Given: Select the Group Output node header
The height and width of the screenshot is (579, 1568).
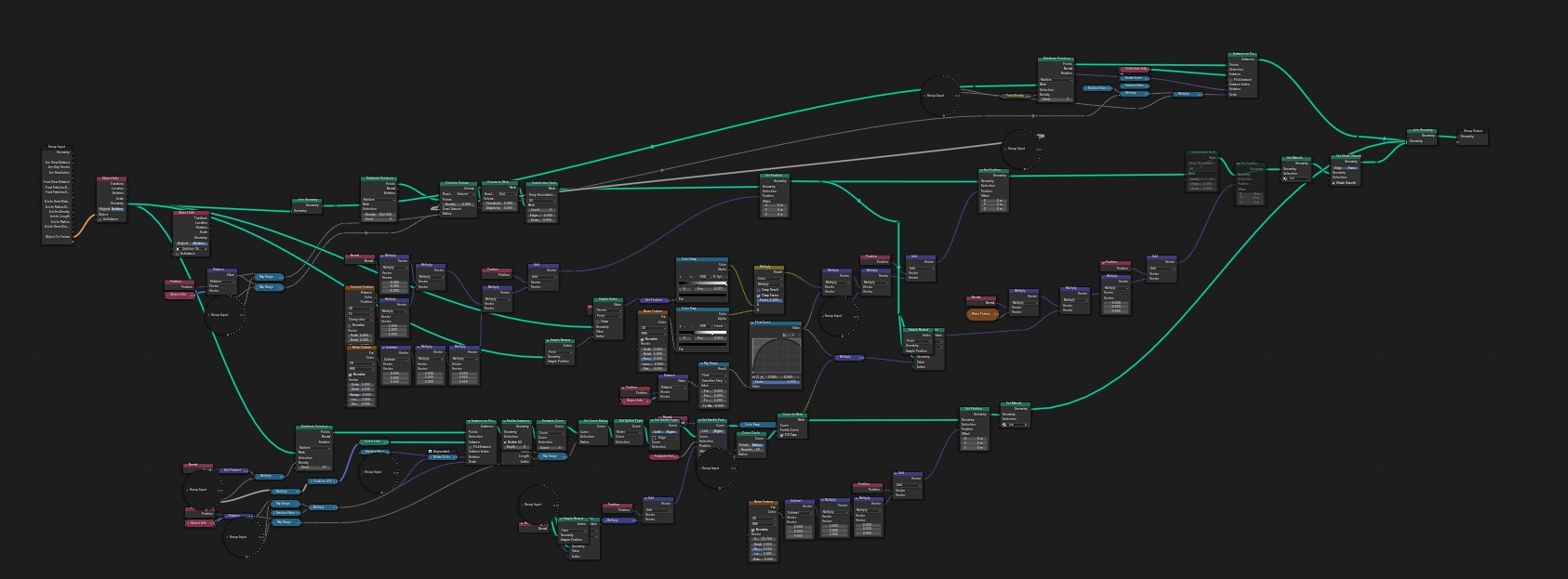Looking at the screenshot, I should tap(1473, 131).
